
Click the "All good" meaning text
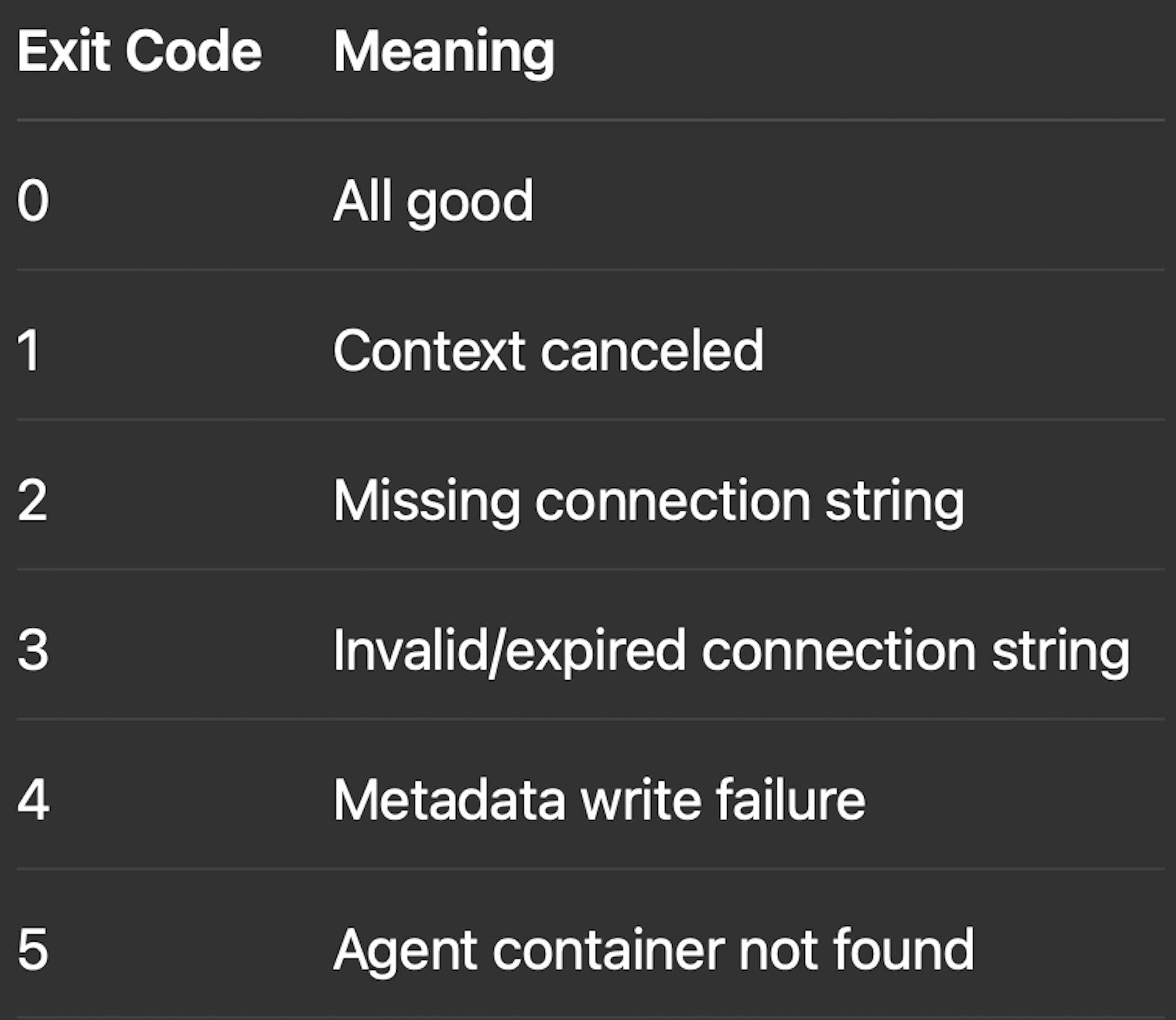click(433, 201)
